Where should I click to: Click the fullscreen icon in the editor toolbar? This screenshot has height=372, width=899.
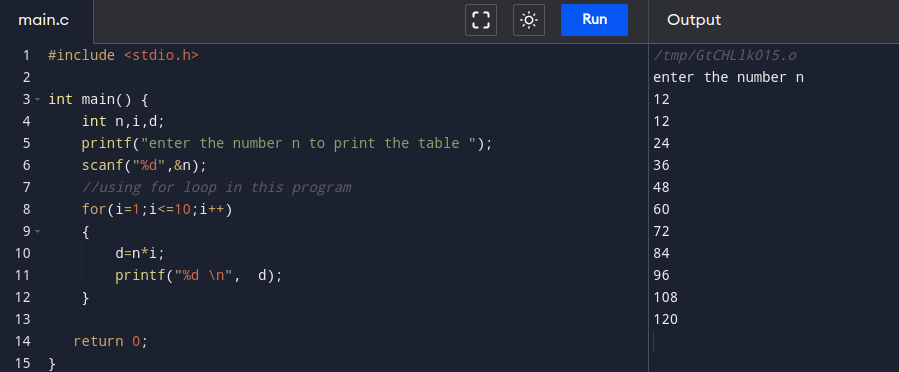coord(480,20)
